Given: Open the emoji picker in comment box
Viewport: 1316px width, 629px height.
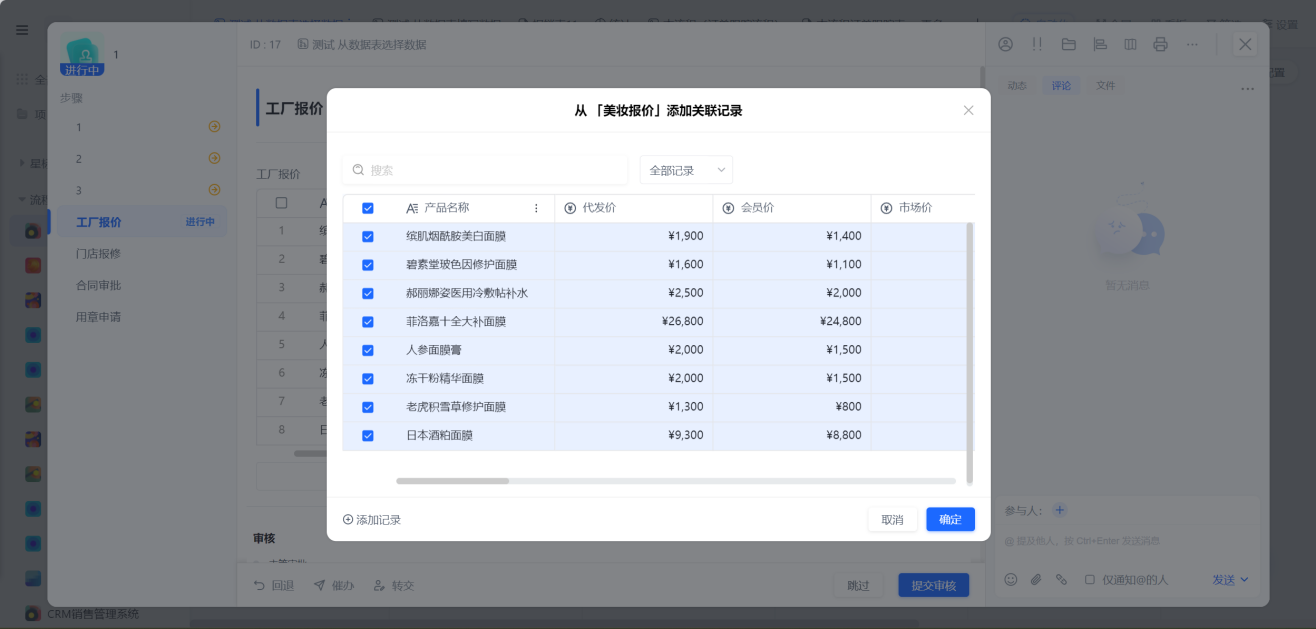Looking at the screenshot, I should click(1011, 579).
